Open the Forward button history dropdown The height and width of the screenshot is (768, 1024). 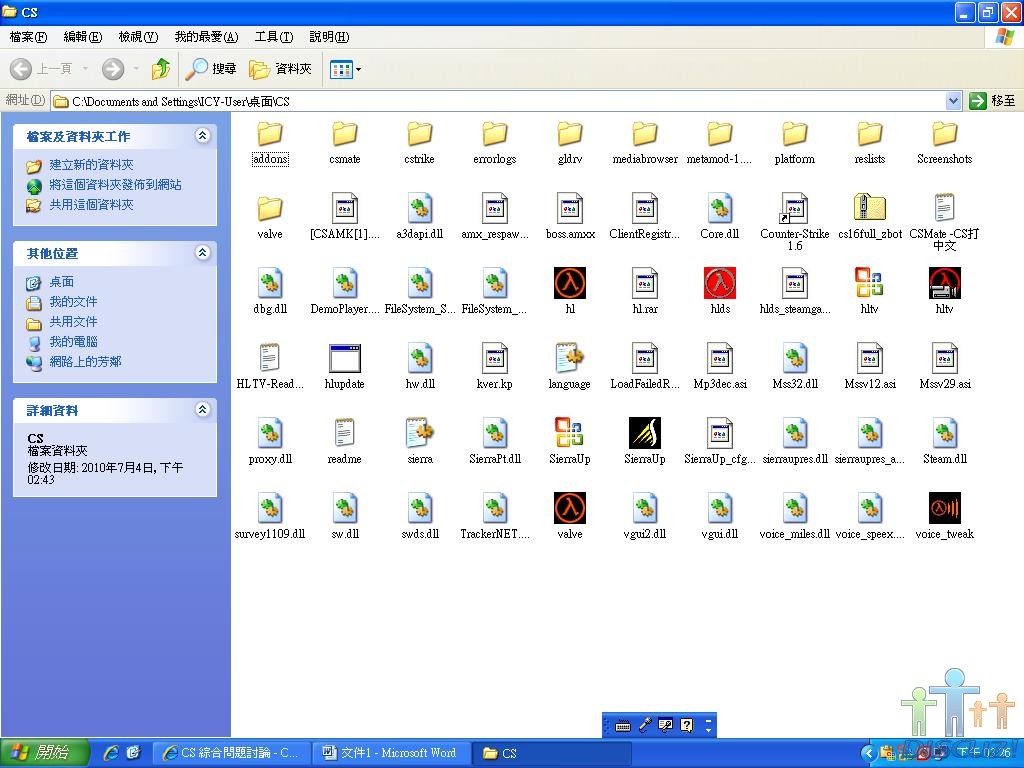pos(136,69)
